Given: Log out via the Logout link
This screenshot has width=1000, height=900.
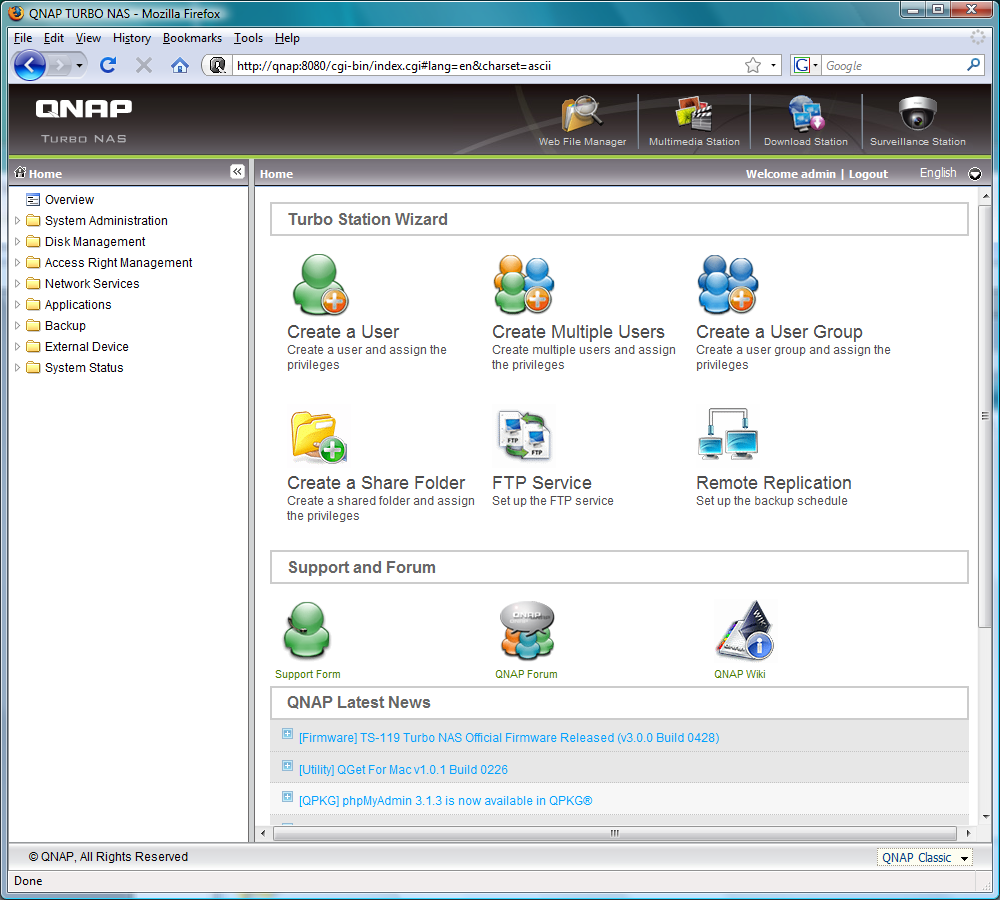Looking at the screenshot, I should click(868, 174).
